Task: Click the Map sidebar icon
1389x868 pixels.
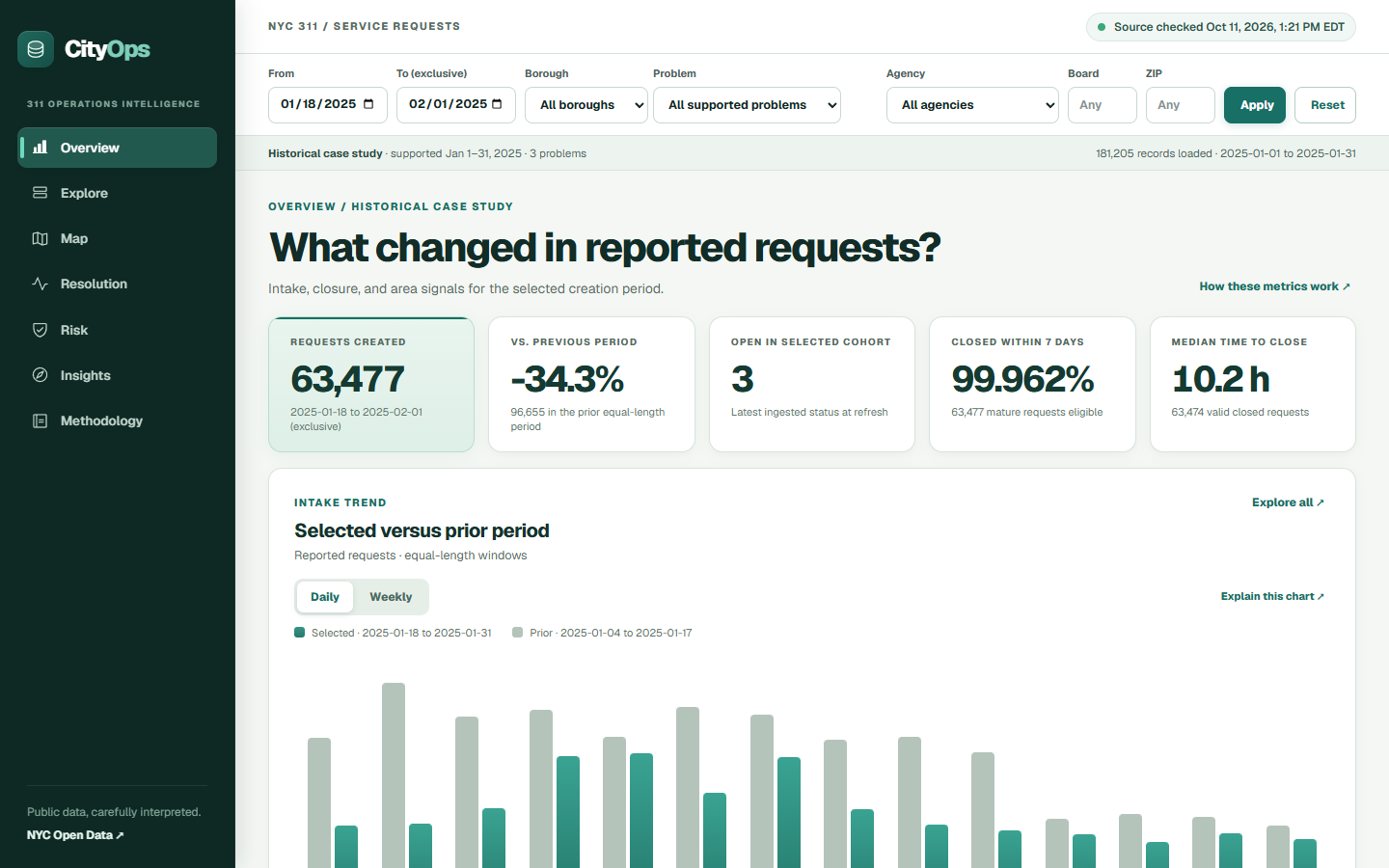Action: [40, 238]
